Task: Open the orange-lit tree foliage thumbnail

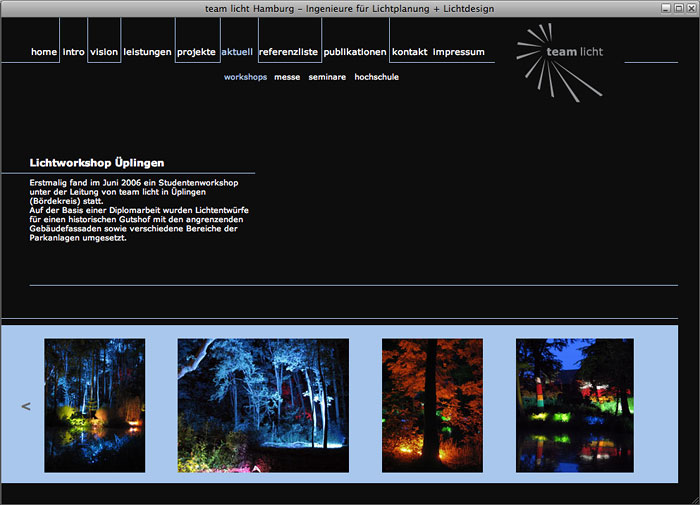Action: pyautogui.click(x=432, y=405)
